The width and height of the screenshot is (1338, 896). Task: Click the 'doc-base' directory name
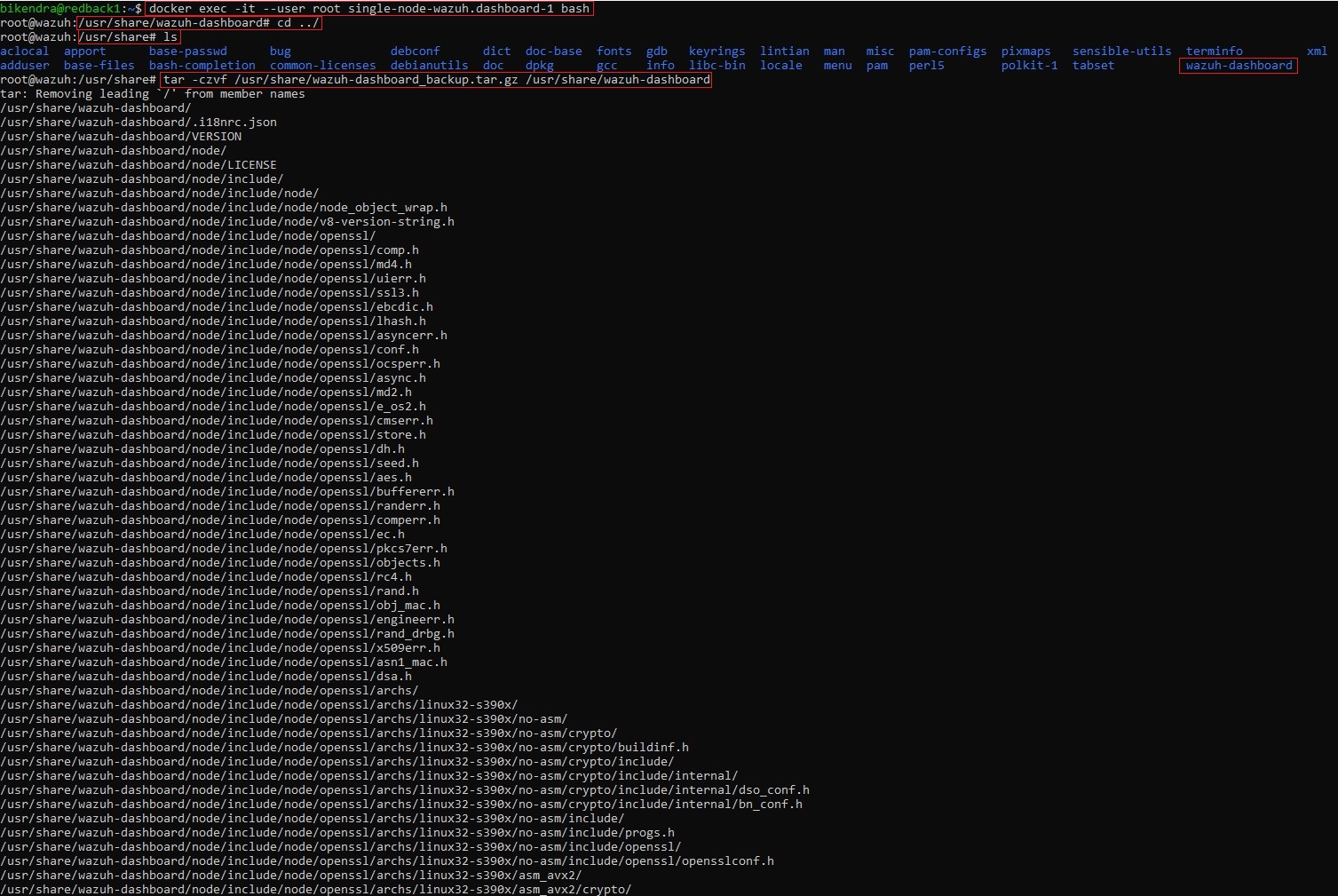click(x=554, y=51)
